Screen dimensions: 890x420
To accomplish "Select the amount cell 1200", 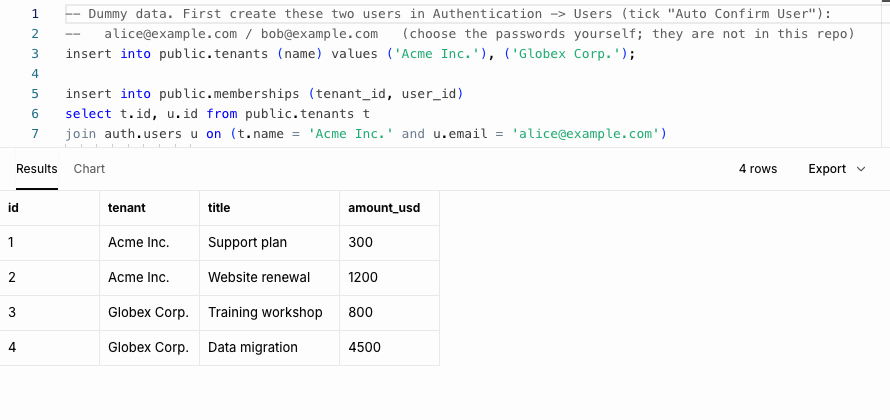I will tap(389, 278).
